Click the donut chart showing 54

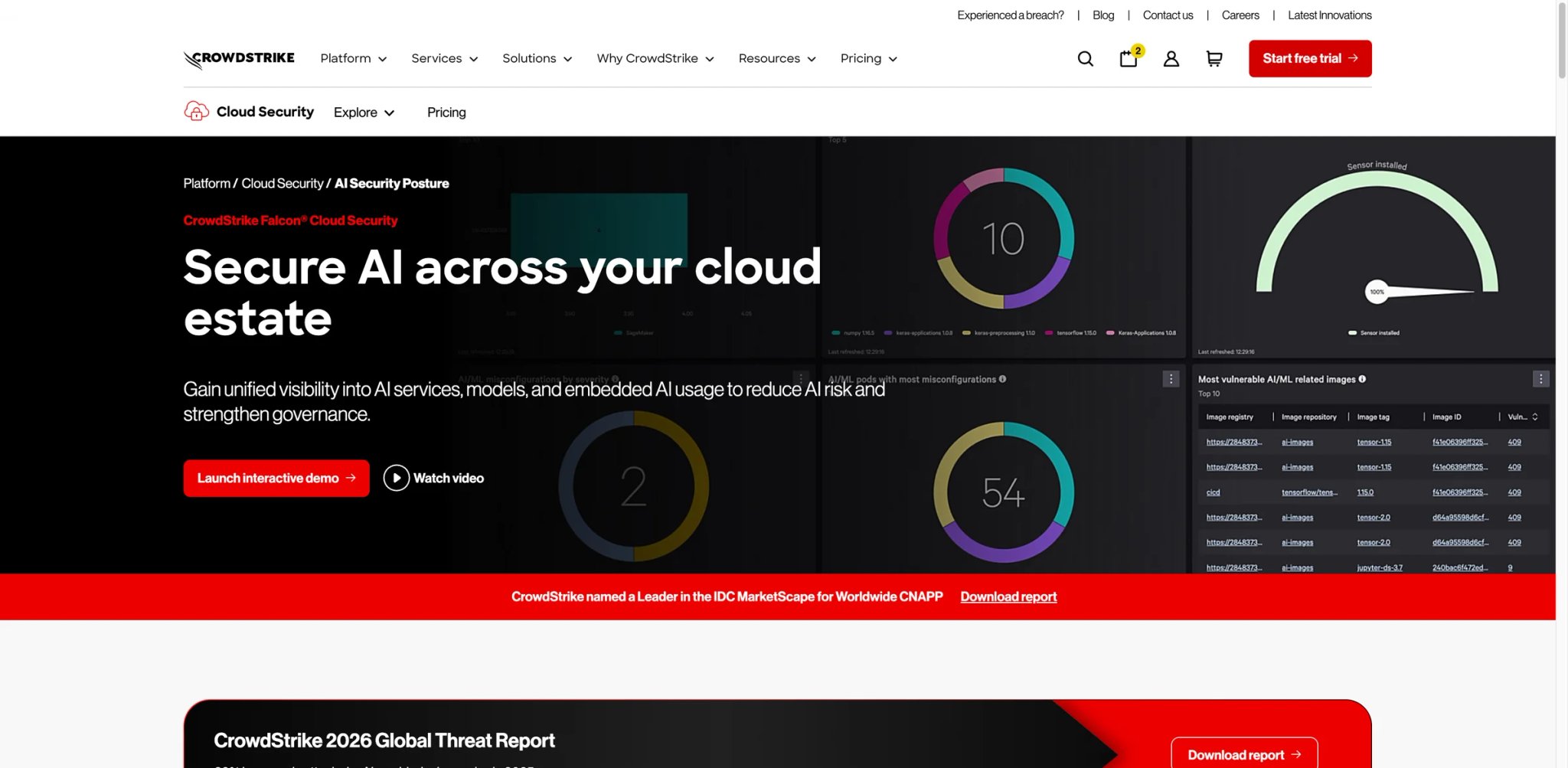click(x=1003, y=492)
